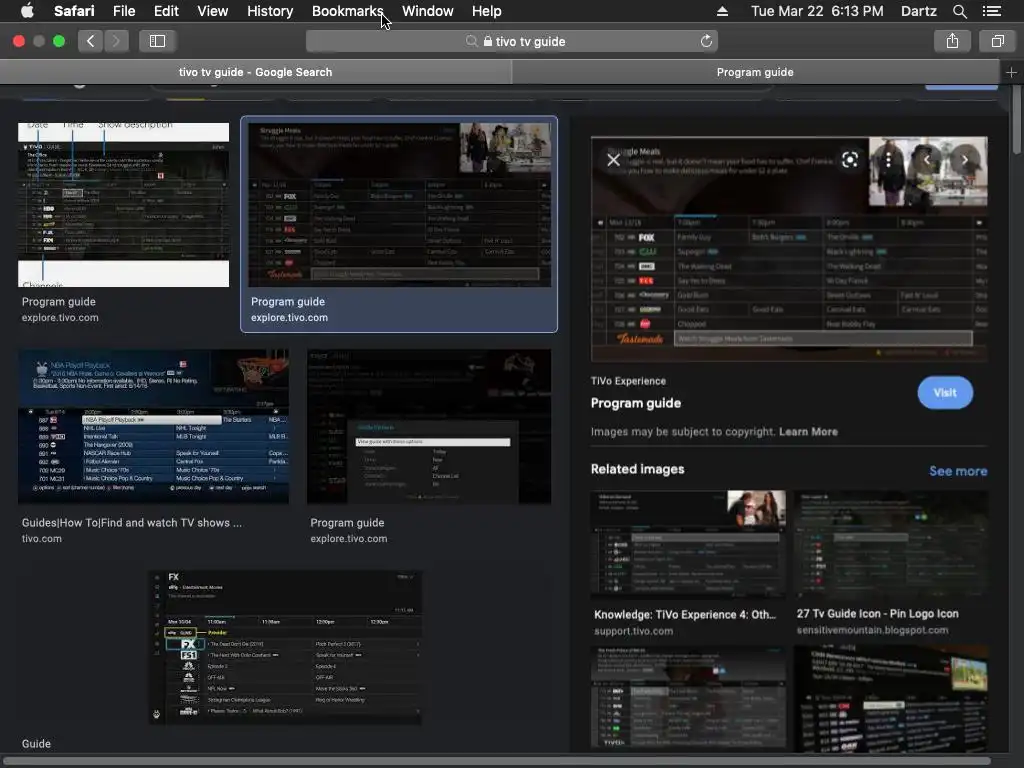The height and width of the screenshot is (768, 1024).
Task: Switch to the Program guide tab
Action: pyautogui.click(x=755, y=72)
